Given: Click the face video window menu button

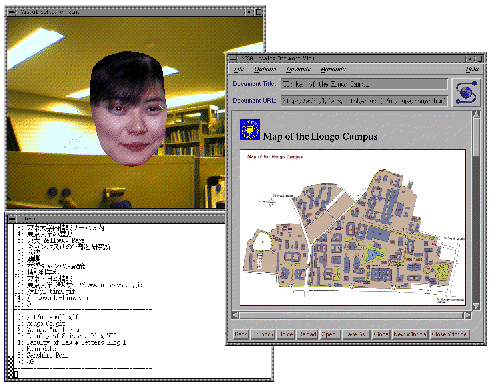Looking at the screenshot, I should (11, 12).
